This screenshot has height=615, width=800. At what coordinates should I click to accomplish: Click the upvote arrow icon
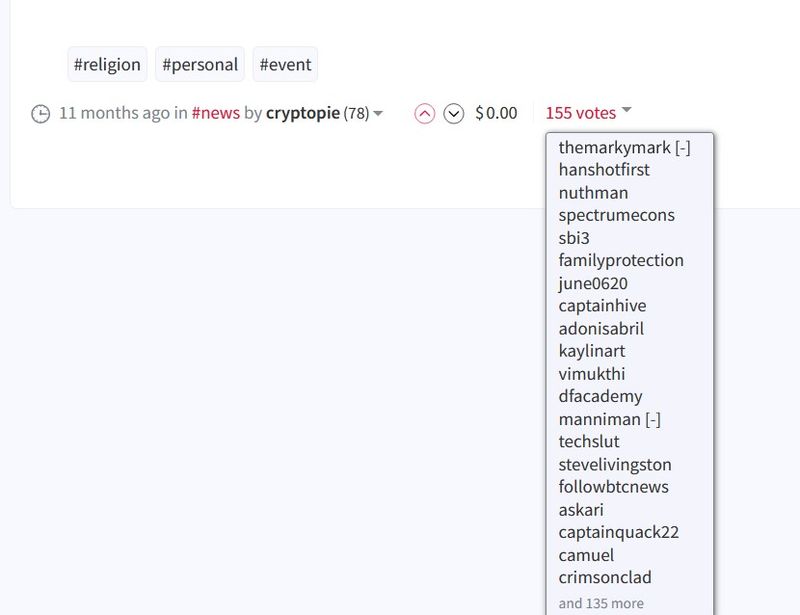tap(424, 114)
